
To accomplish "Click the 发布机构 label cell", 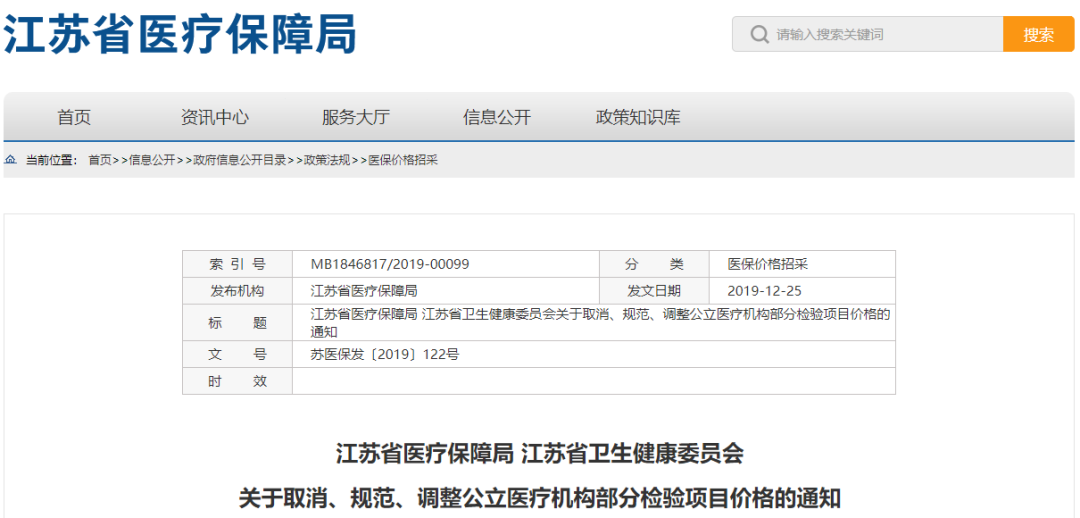I will [x=238, y=291].
